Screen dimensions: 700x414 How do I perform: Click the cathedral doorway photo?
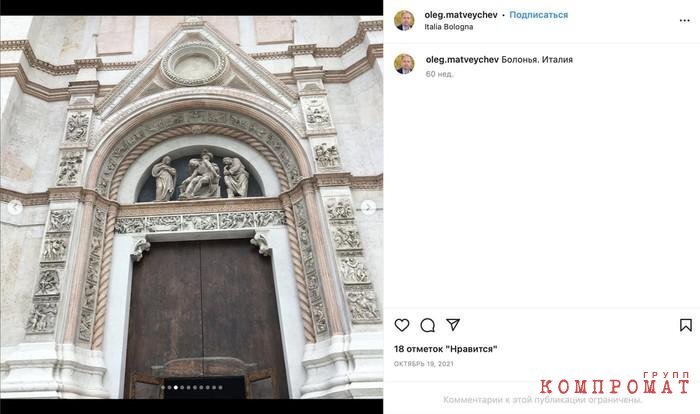(x=192, y=207)
